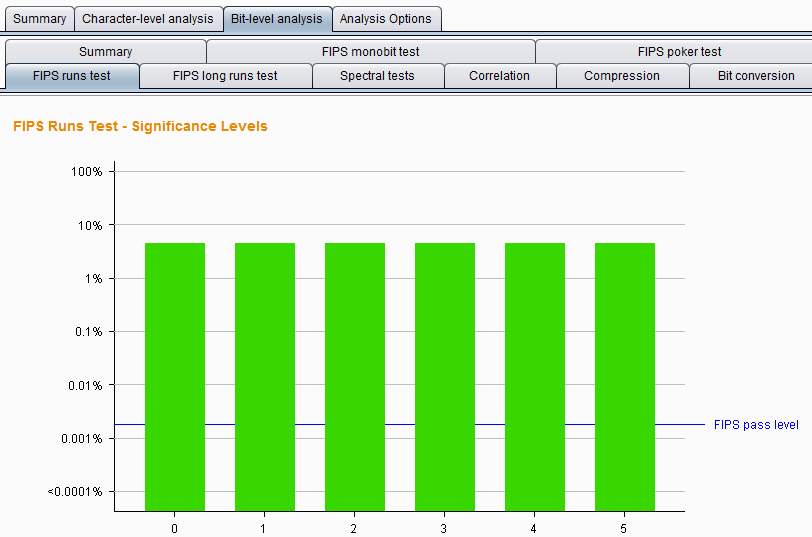Switch to the Bit conversion tab
The width and height of the screenshot is (812, 537).
point(756,76)
